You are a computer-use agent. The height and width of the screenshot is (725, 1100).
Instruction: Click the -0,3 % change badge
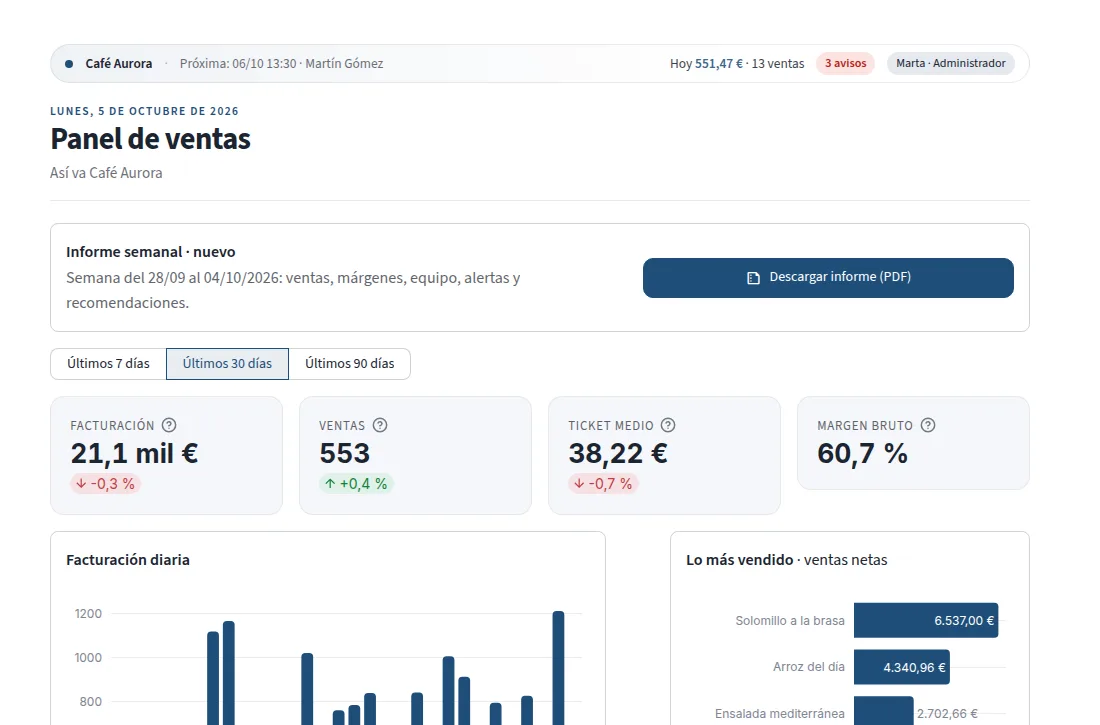tap(105, 484)
